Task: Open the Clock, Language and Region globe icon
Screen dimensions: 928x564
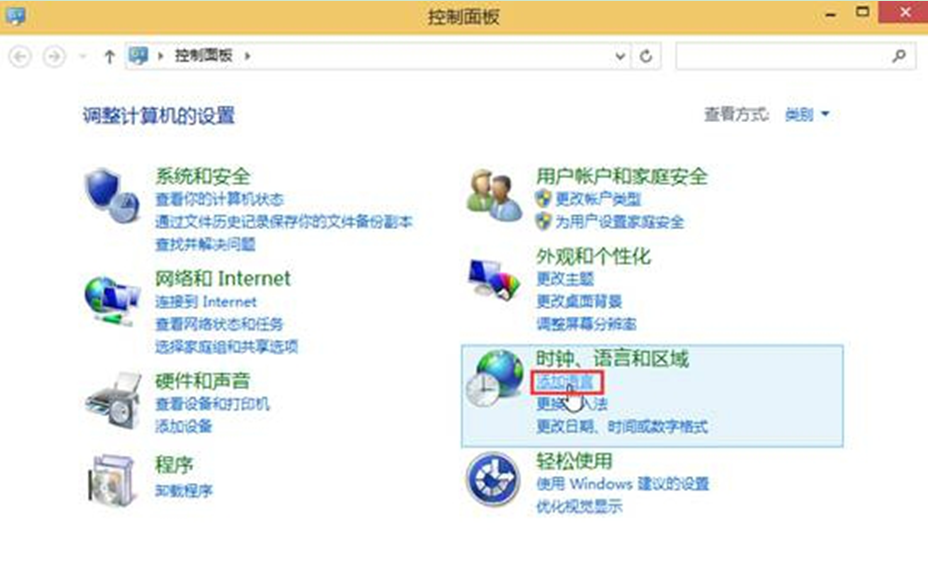Action: tap(494, 377)
